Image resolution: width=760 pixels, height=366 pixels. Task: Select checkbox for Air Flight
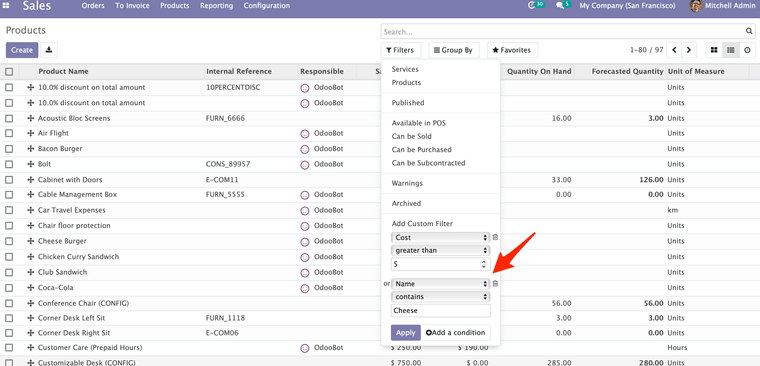pos(9,133)
